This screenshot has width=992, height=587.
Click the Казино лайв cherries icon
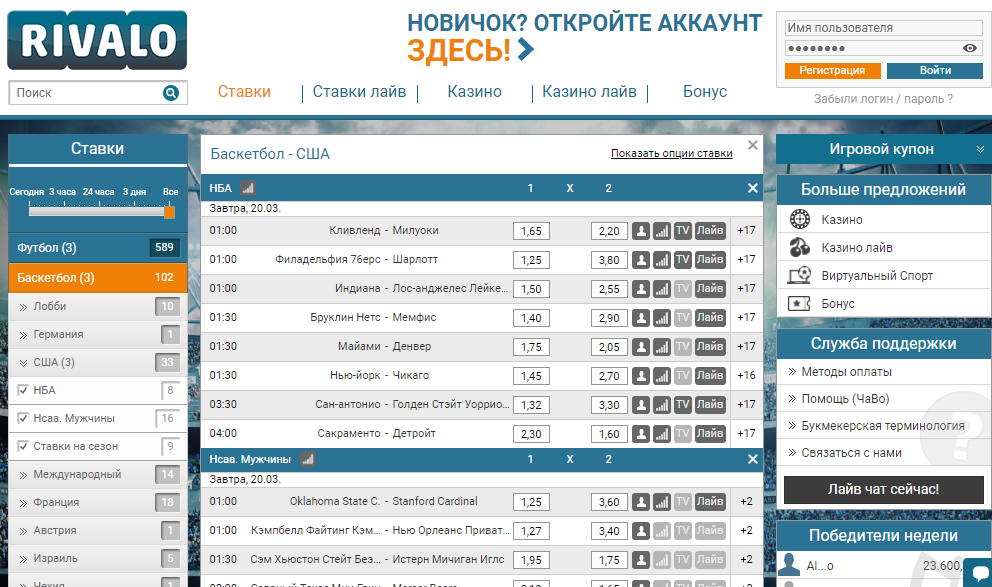800,247
